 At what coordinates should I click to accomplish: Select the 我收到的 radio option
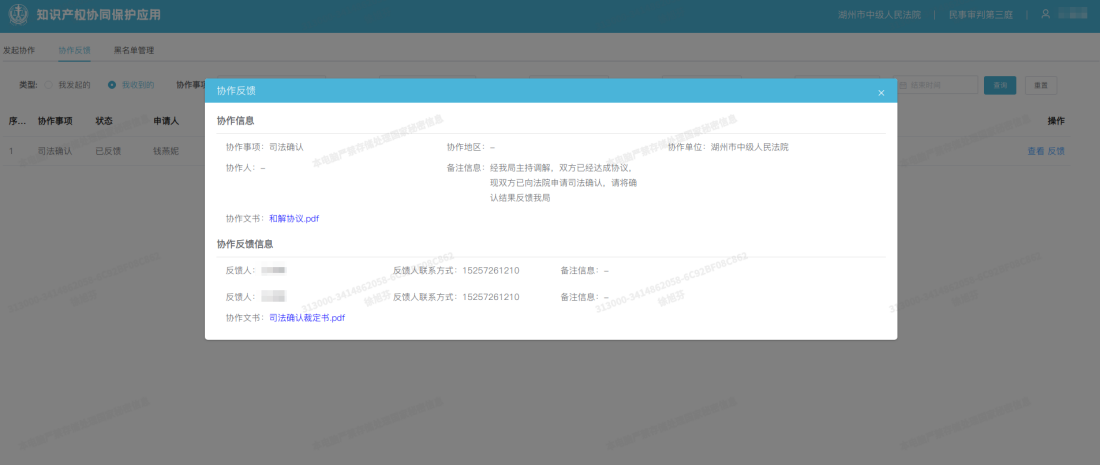pyautogui.click(x=112, y=85)
